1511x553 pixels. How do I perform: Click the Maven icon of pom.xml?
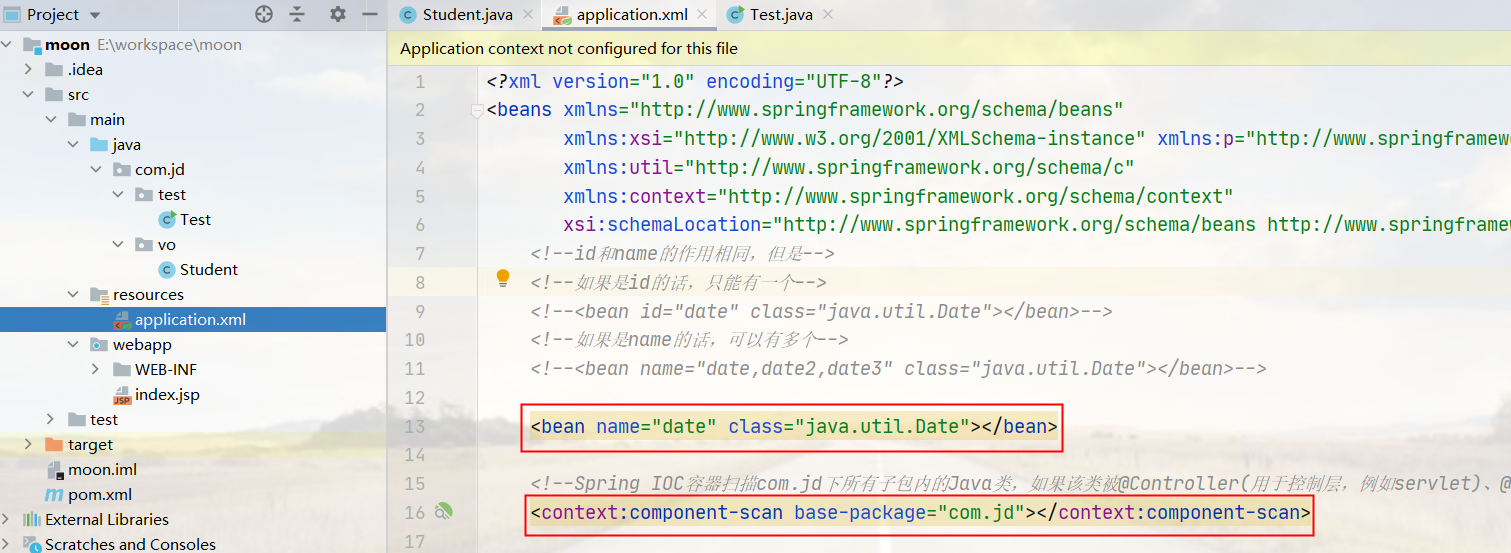tap(54, 495)
